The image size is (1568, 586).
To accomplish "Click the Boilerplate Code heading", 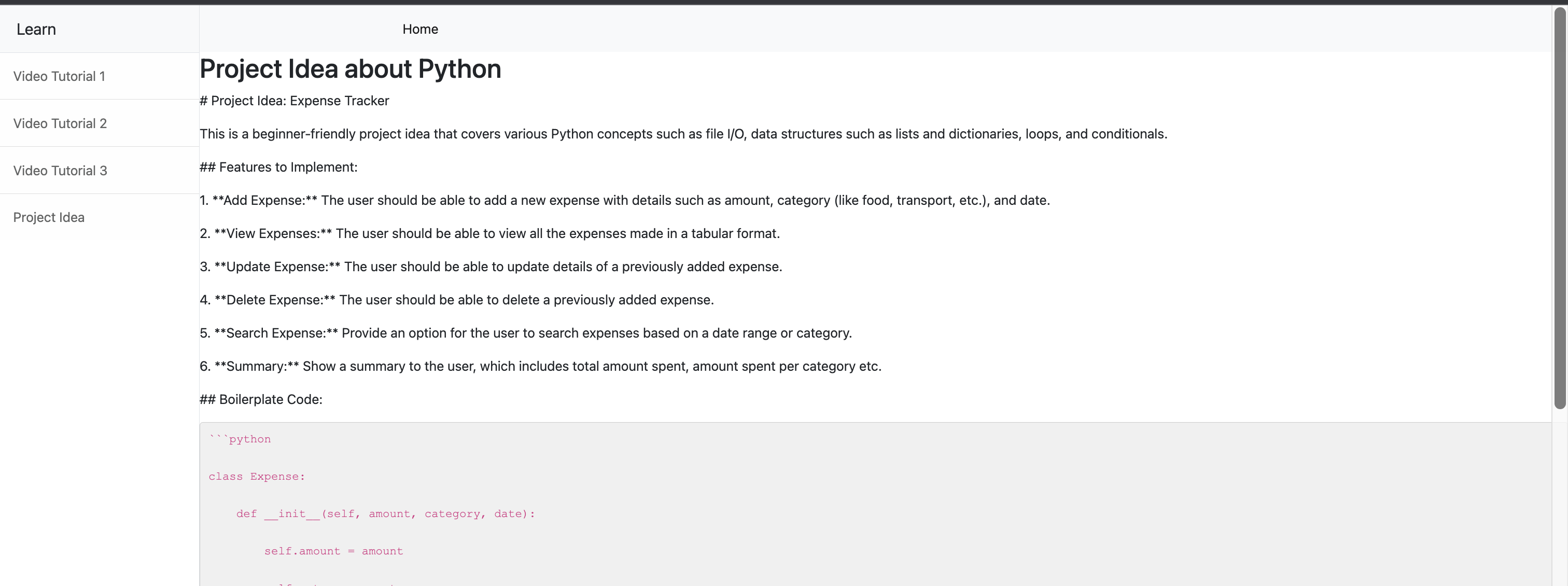I will tap(260, 400).
